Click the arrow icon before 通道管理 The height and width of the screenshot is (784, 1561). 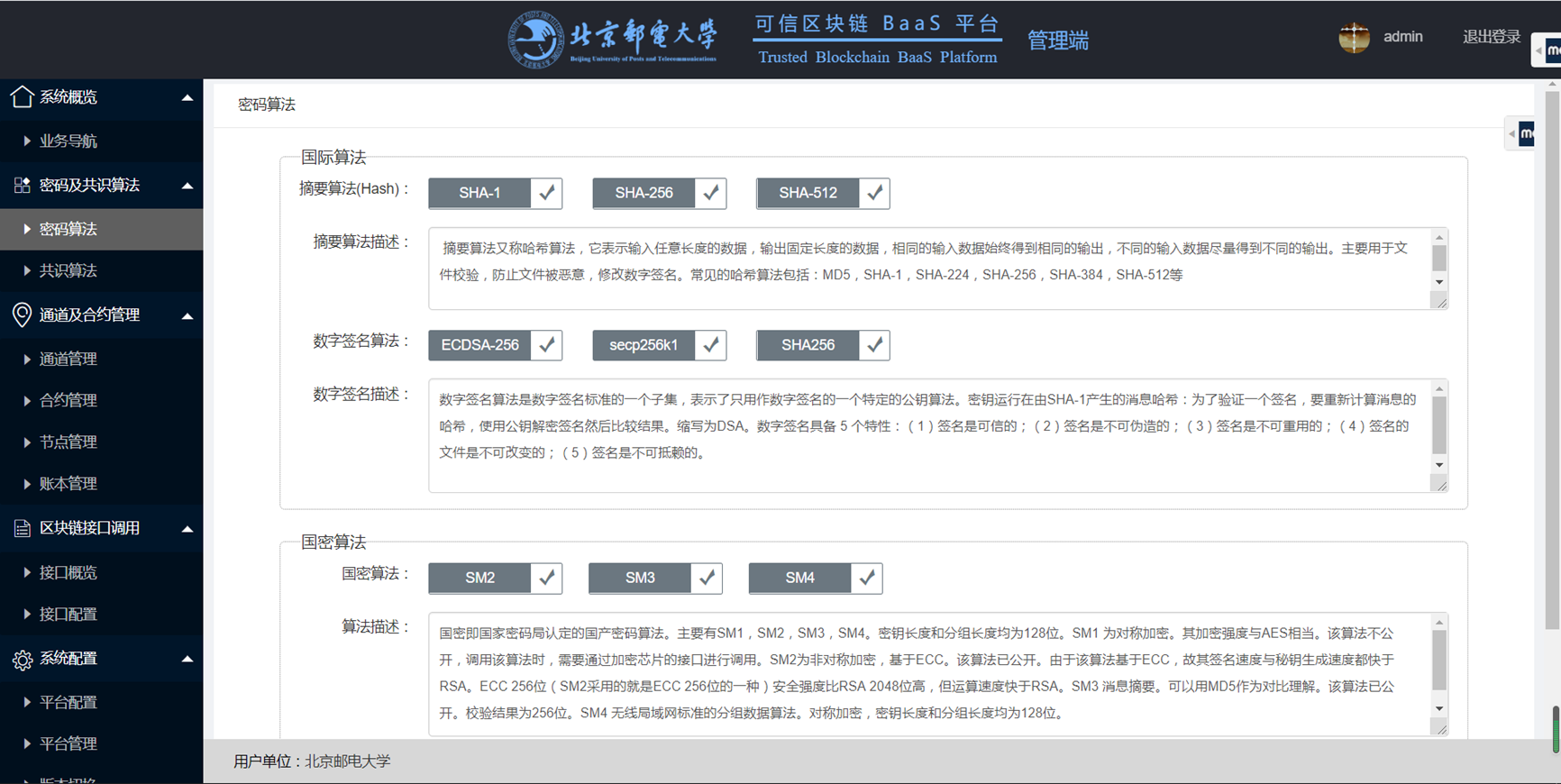pos(27,359)
